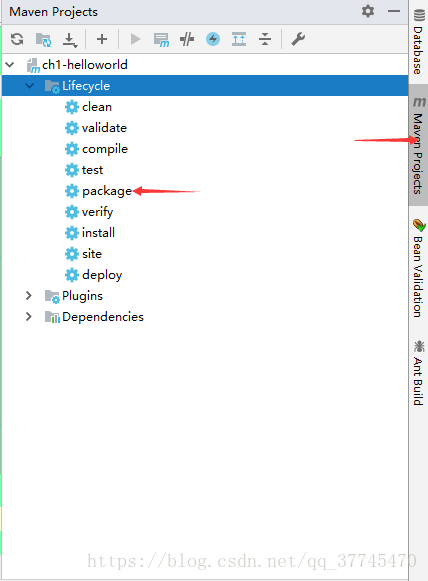
Task: Open the Ant Build side tab
Action: 419,373
